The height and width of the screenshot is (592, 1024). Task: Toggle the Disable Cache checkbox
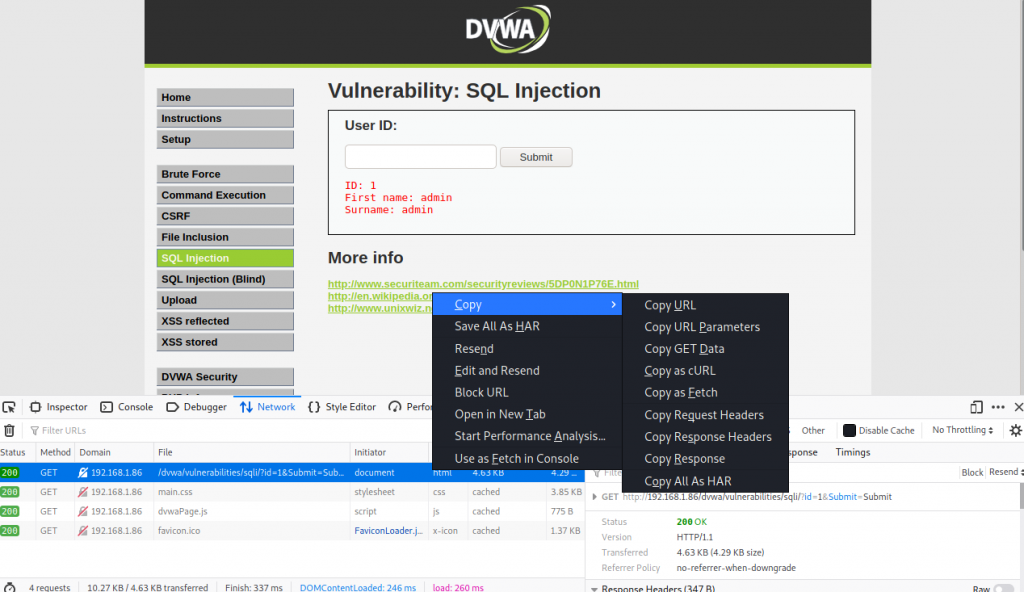[849, 431]
